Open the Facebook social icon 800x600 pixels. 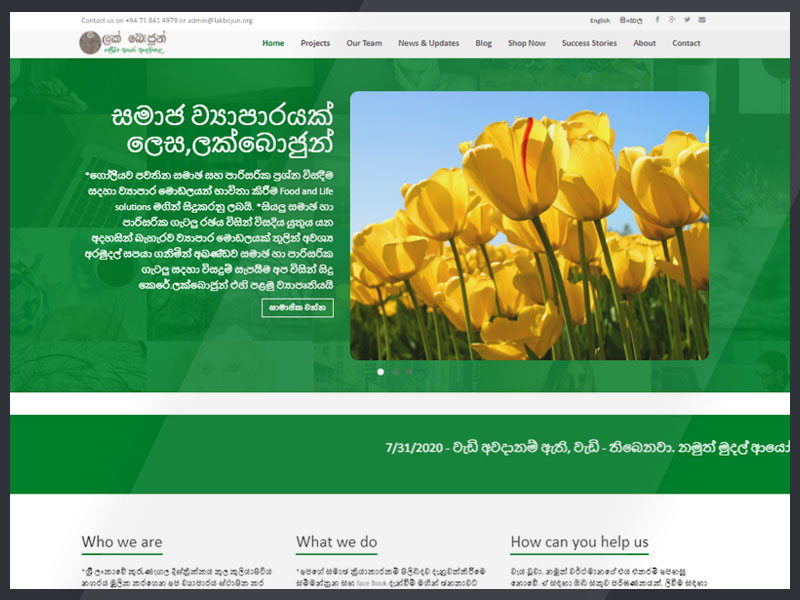click(657, 20)
